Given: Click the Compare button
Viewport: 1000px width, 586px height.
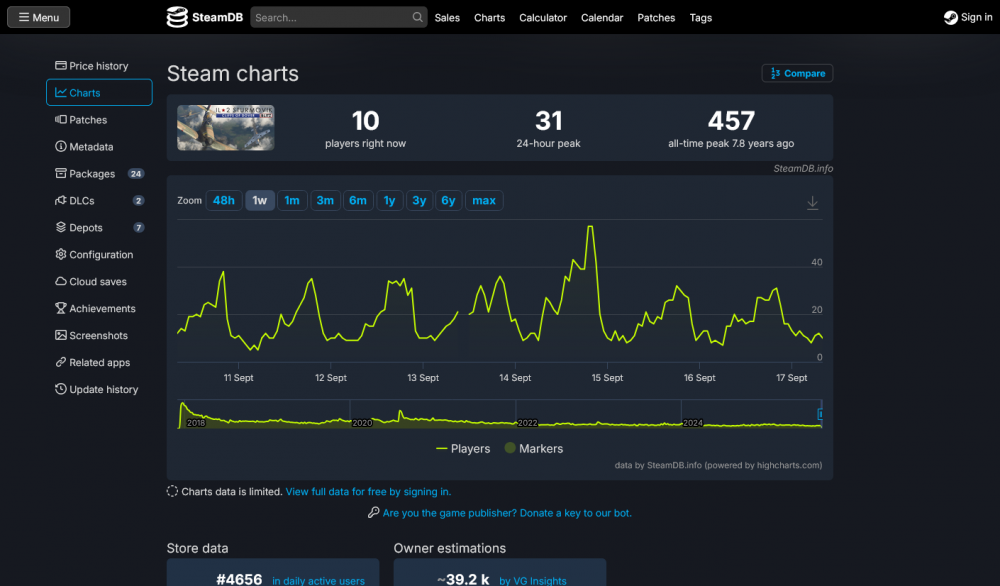Looking at the screenshot, I should 797,73.
